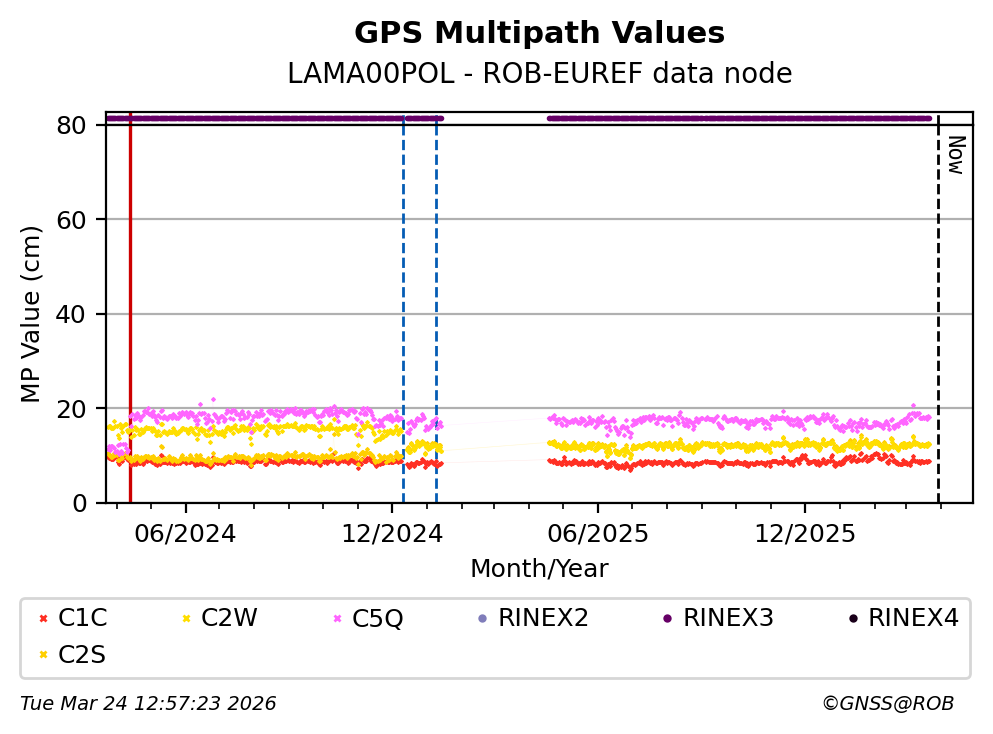The image size is (993, 734).
Task: Click the GPS Multipath Values title
Action: (x=539, y=33)
